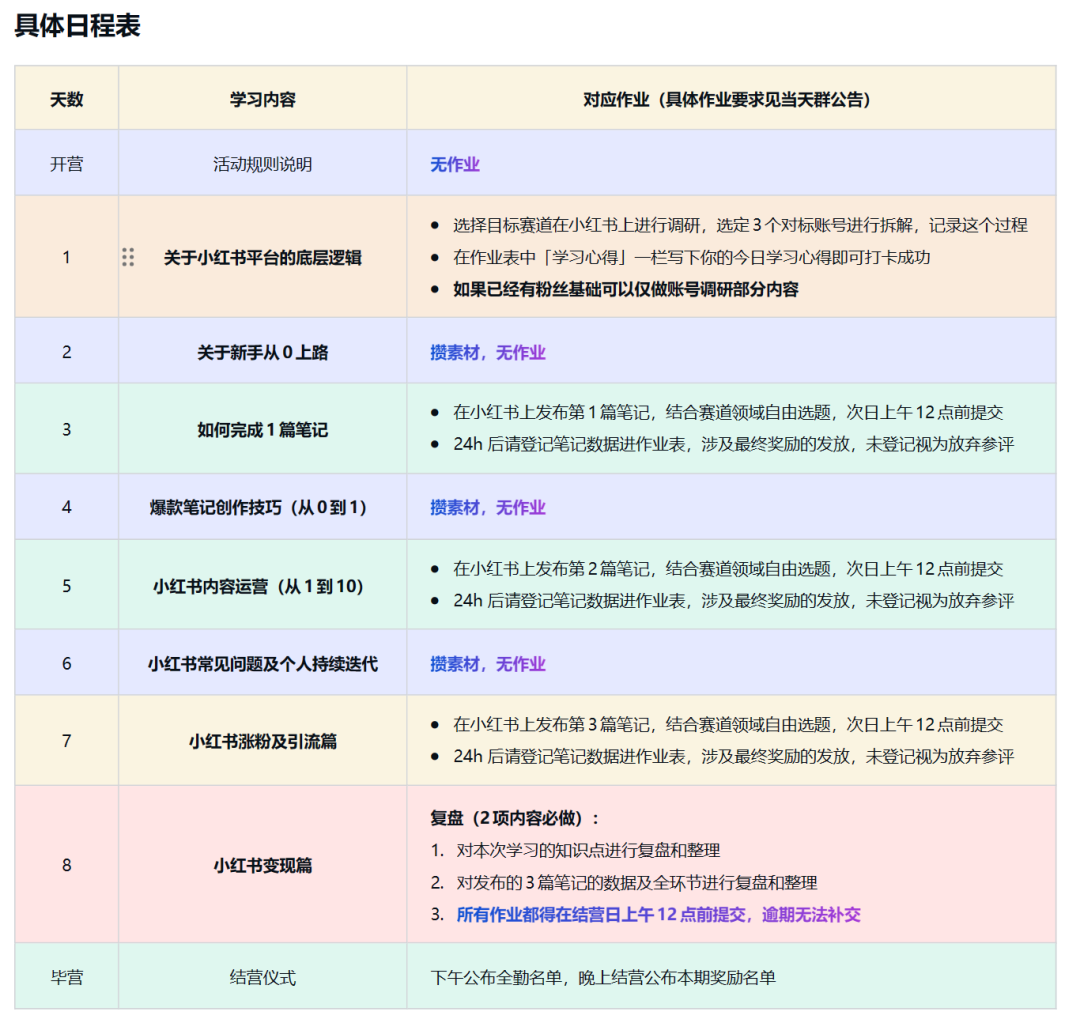This screenshot has width=1080, height=1023.
Task: Click day number 1 cell
Action: click(67, 257)
